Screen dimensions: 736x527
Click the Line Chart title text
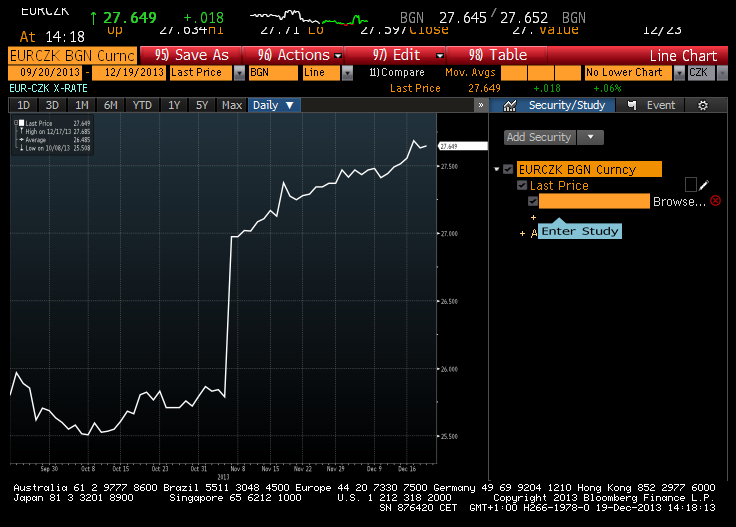click(x=683, y=56)
